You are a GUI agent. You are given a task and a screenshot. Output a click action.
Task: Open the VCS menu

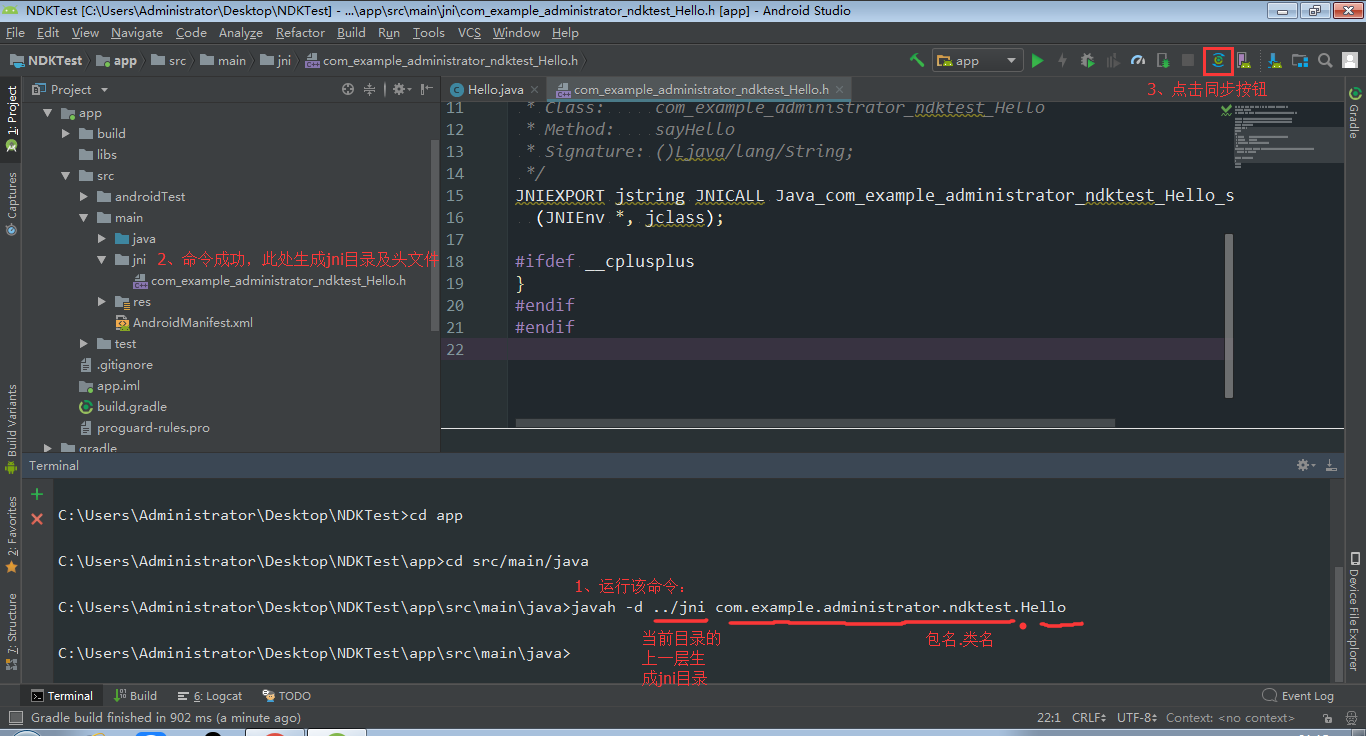point(469,33)
